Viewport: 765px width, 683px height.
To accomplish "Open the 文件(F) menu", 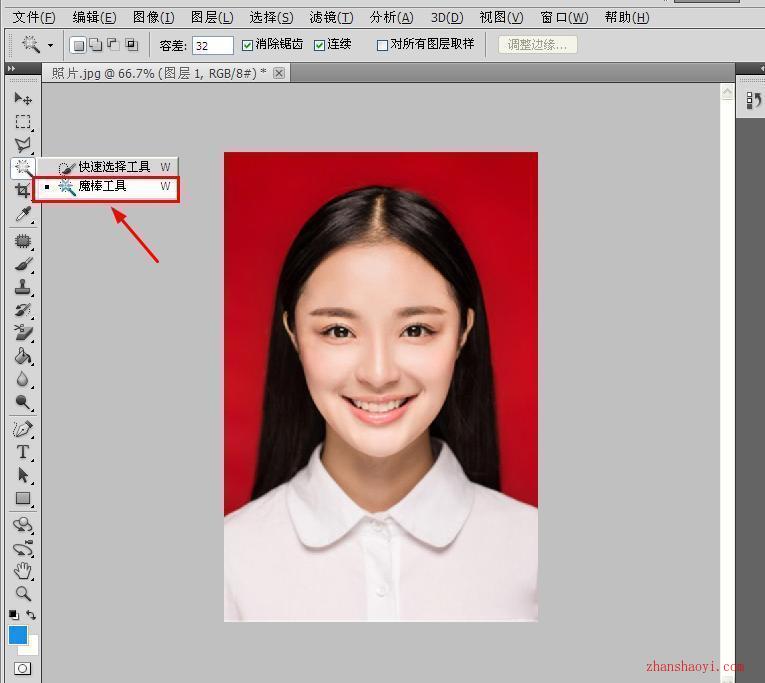I will [34, 18].
